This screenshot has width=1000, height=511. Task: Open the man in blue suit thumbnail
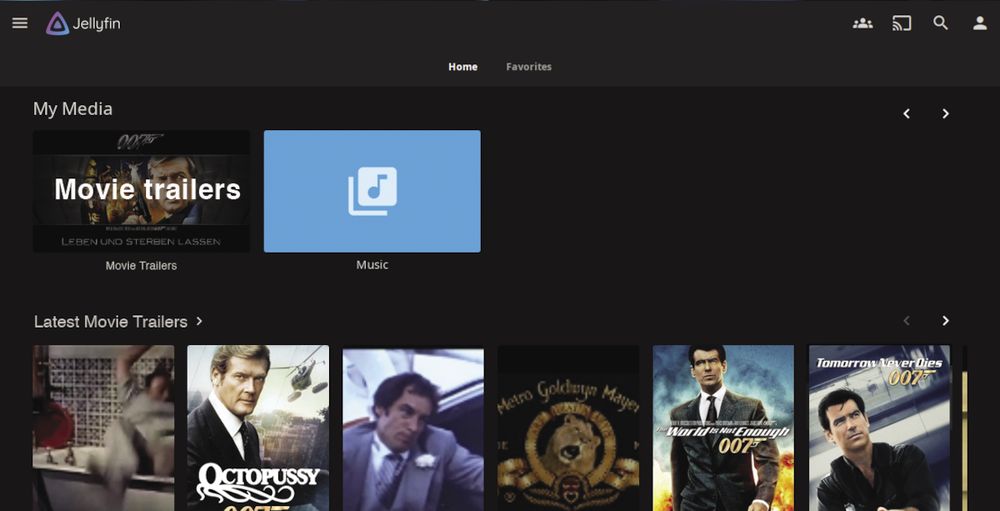pos(413,428)
